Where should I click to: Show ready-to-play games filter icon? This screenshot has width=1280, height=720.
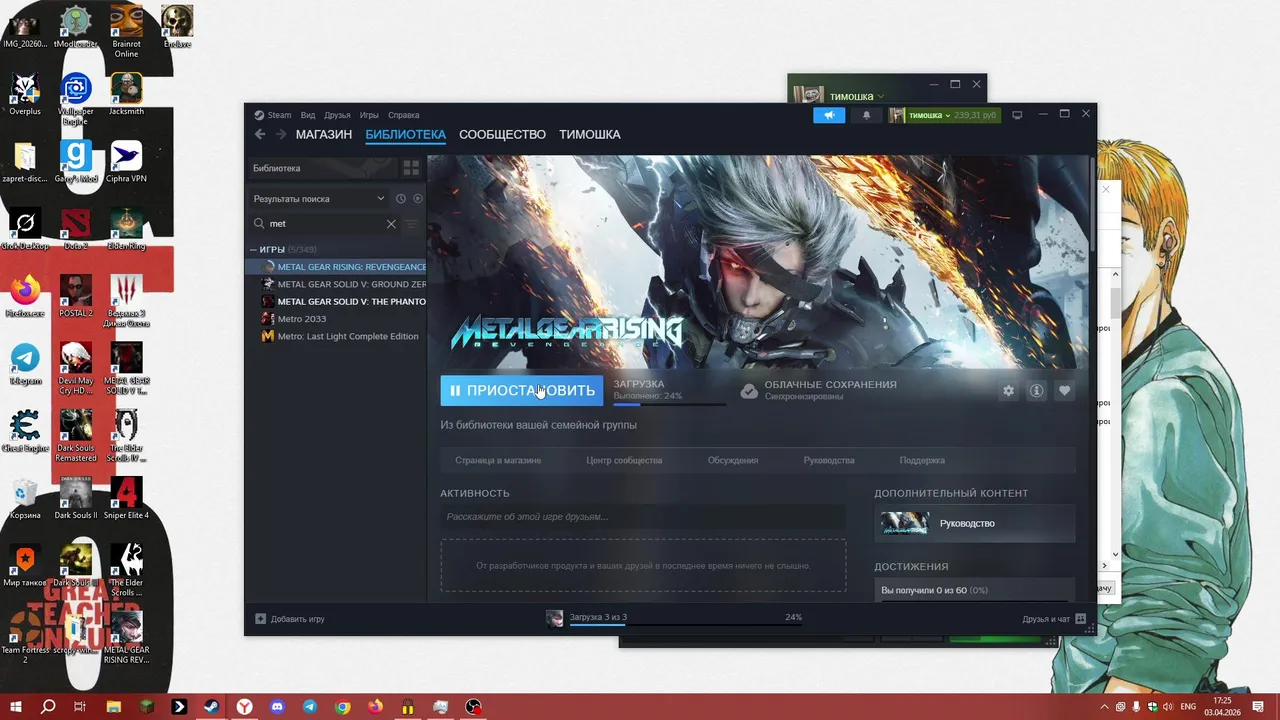coord(418,199)
